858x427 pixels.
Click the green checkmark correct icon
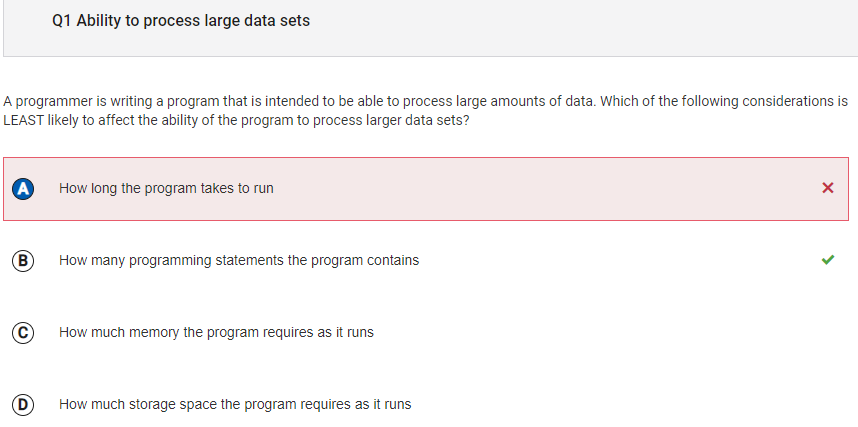point(827,260)
